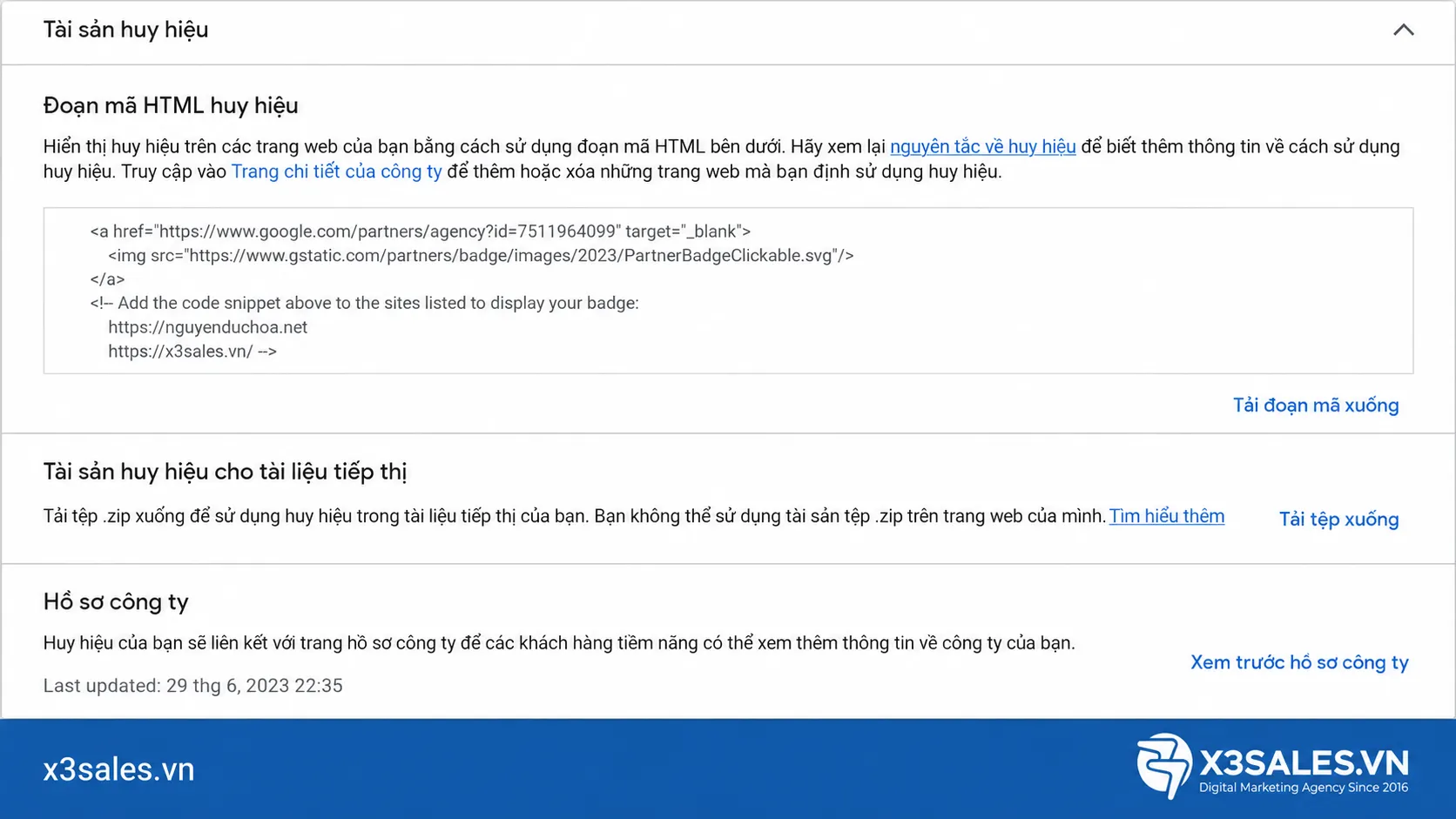Click the google.com/partners href code line
Viewport: 1456px width, 819px height.
coord(420,232)
